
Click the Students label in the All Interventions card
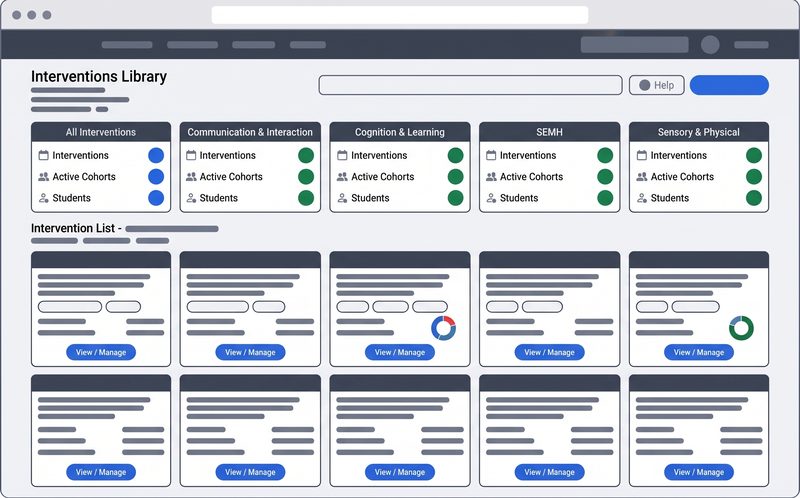(71, 198)
